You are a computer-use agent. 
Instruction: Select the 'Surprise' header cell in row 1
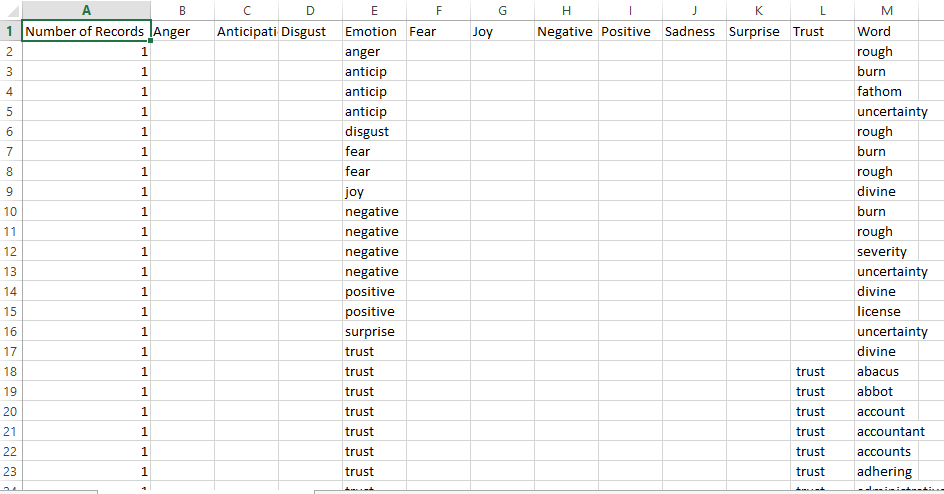(x=758, y=31)
